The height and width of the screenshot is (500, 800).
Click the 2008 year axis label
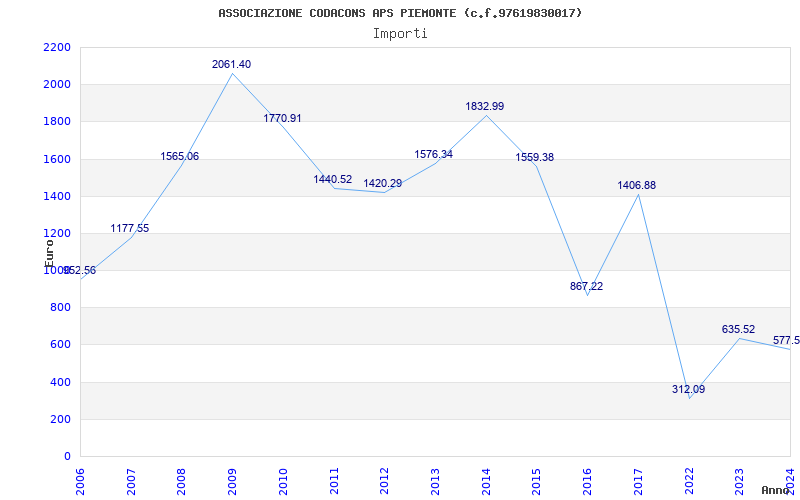182,482
